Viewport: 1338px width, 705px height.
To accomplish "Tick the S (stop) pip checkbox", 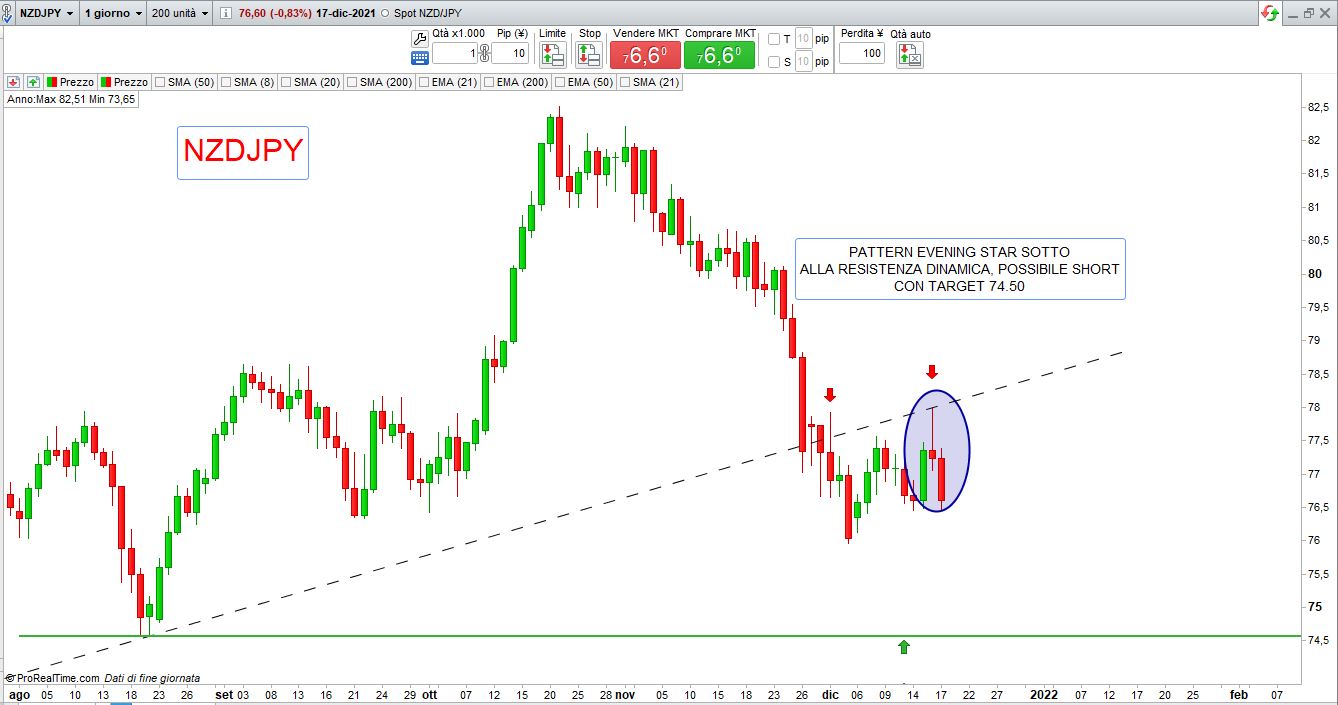I will click(773, 62).
